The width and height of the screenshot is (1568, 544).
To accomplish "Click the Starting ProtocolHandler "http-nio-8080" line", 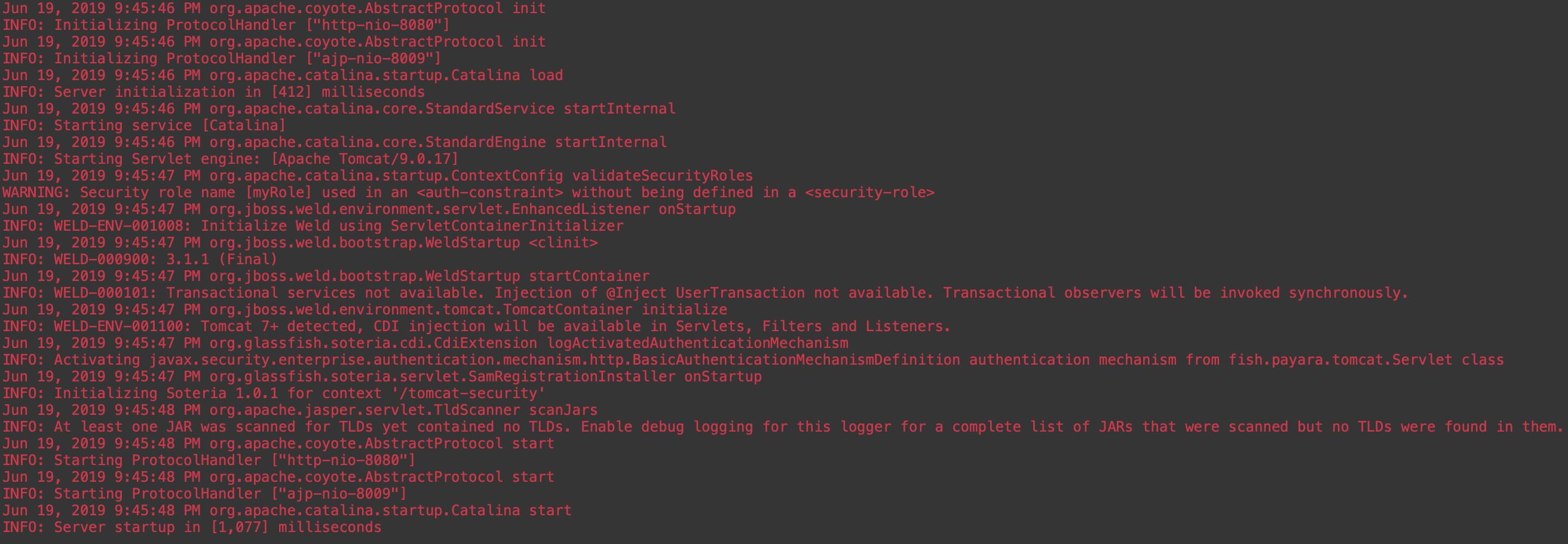I will 209,460.
